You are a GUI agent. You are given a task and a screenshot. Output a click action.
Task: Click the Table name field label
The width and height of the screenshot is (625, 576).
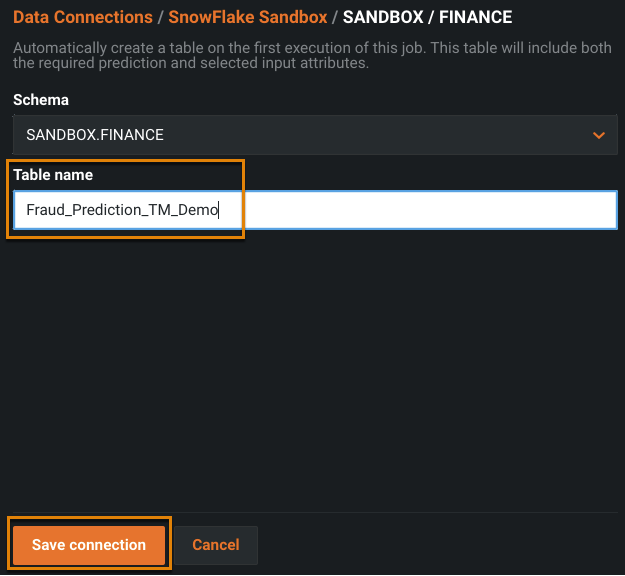click(x=53, y=175)
